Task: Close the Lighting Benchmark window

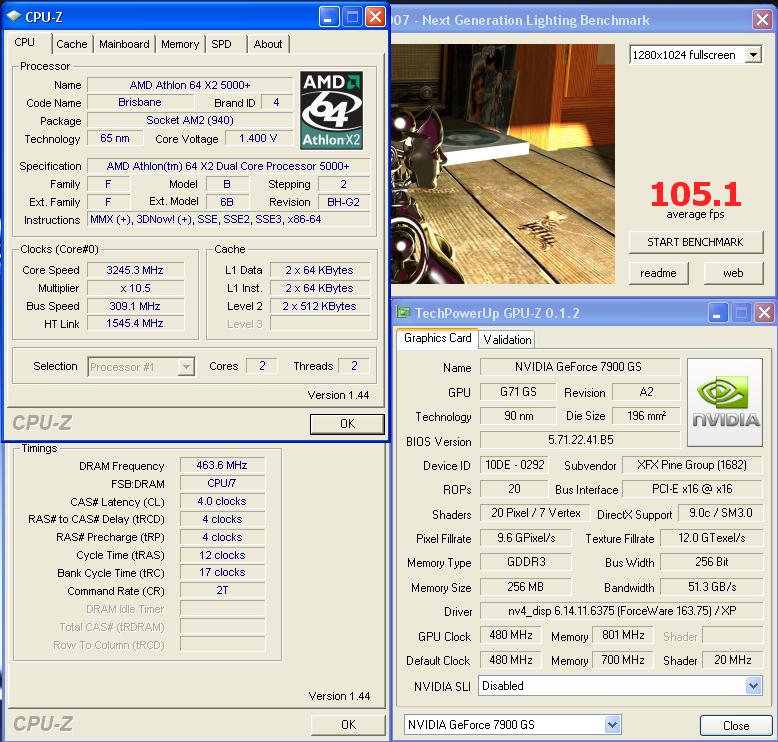Action: (x=764, y=19)
